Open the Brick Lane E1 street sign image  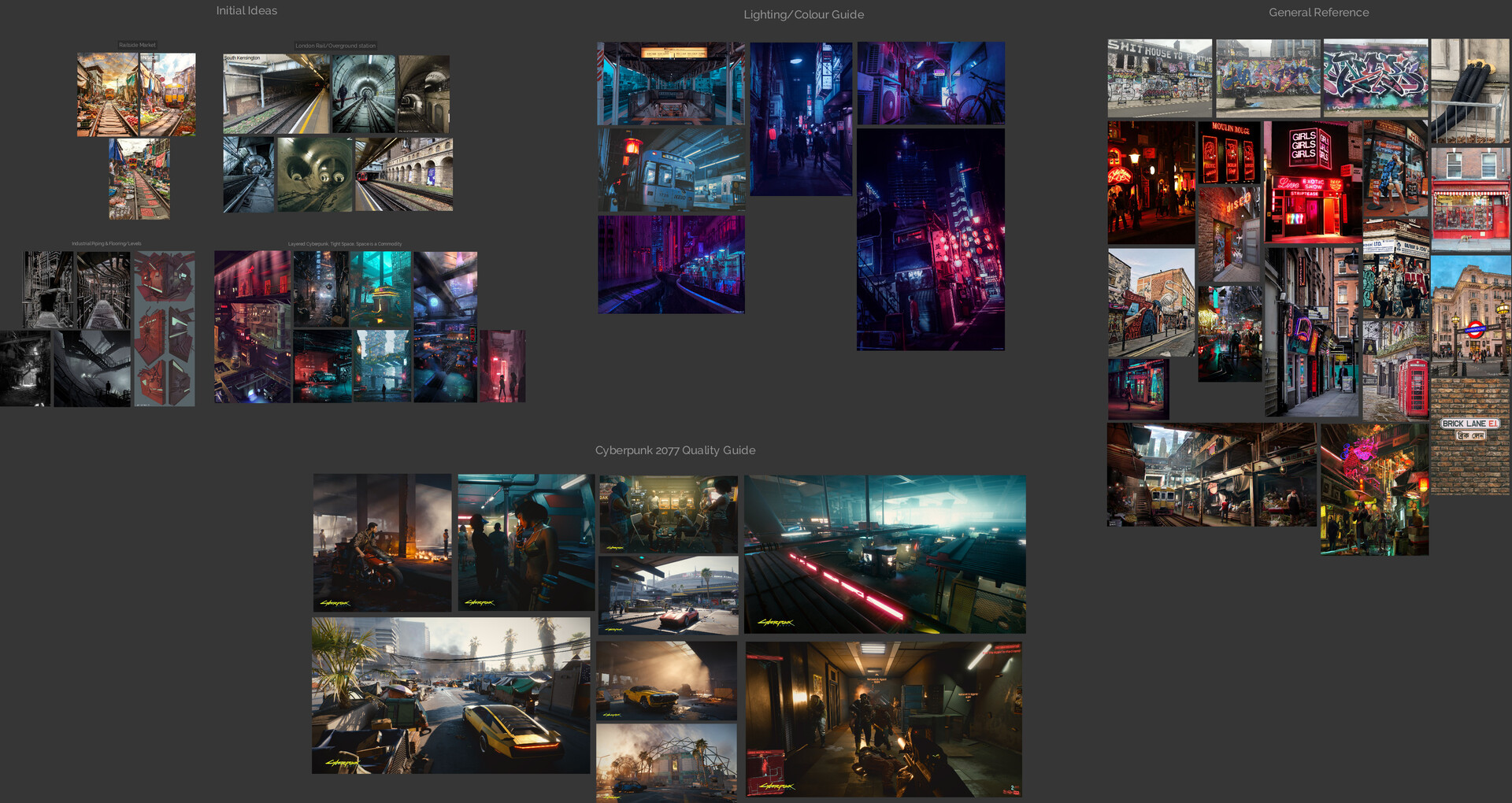(1469, 423)
